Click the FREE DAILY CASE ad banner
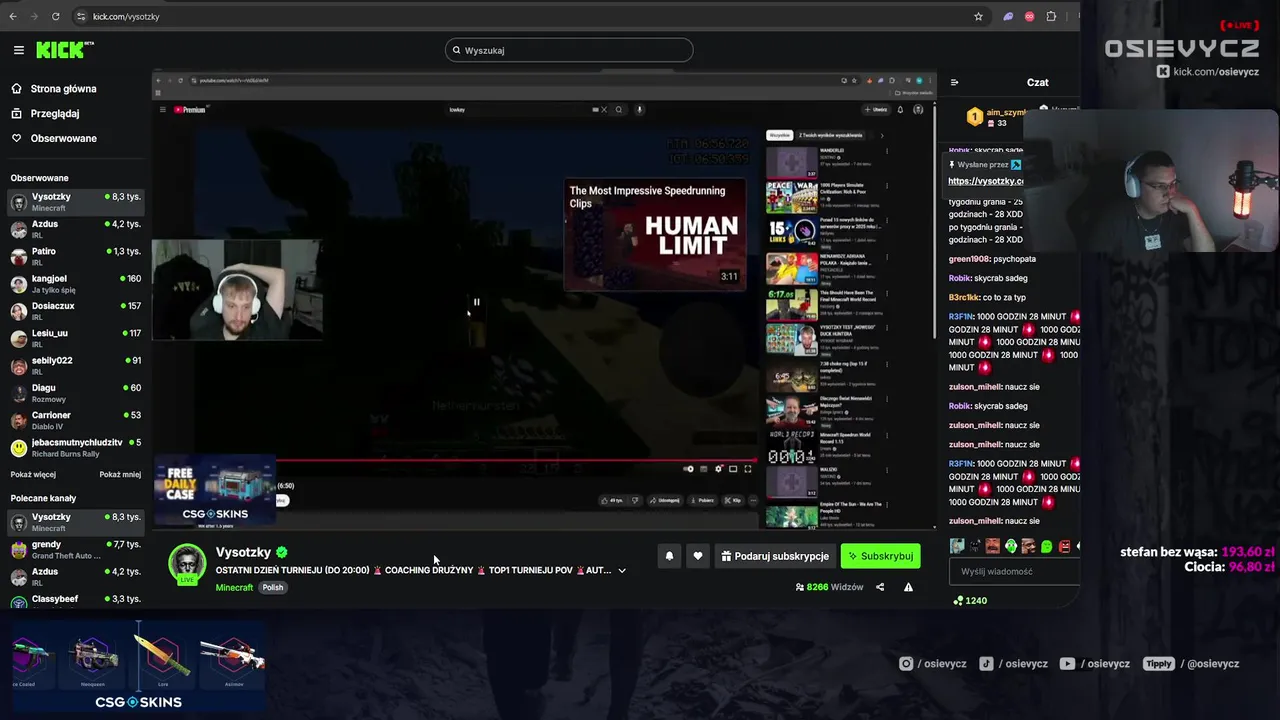The width and height of the screenshot is (1280, 720). click(215, 493)
